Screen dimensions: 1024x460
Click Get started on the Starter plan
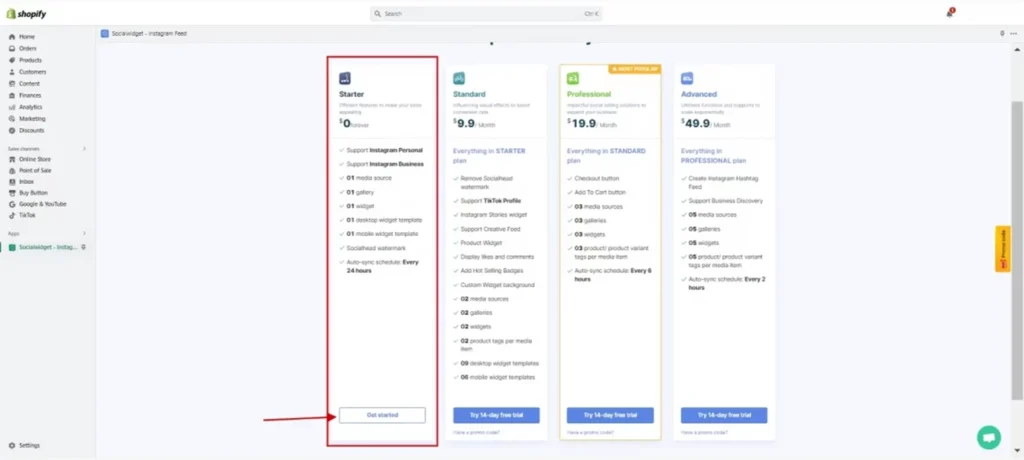pos(382,415)
